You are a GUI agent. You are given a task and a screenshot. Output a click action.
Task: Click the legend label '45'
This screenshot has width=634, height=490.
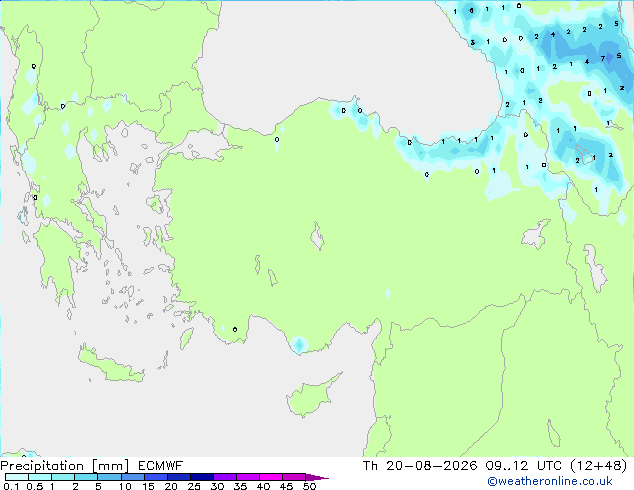point(286,486)
